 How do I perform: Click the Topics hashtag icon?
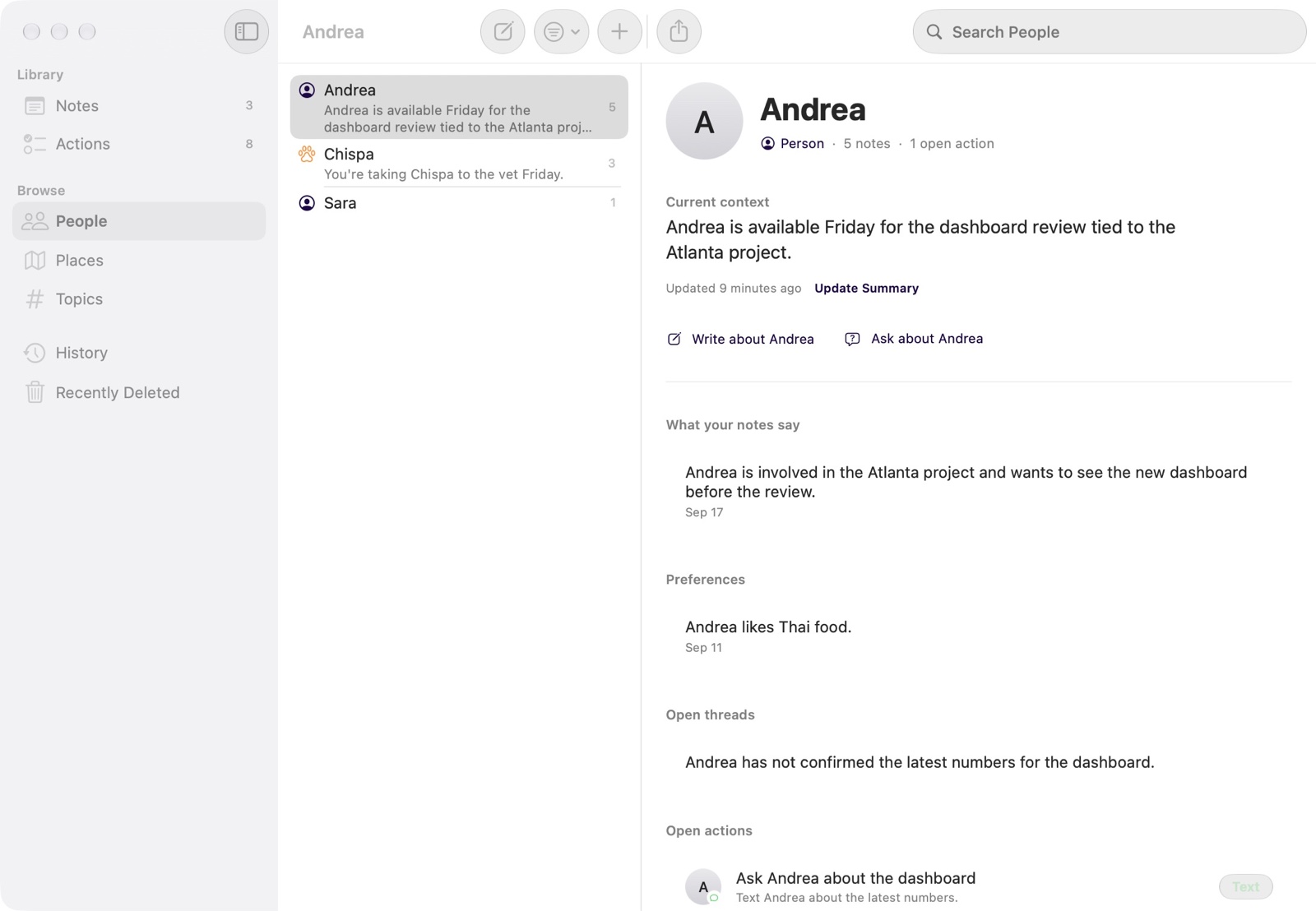[x=35, y=299]
